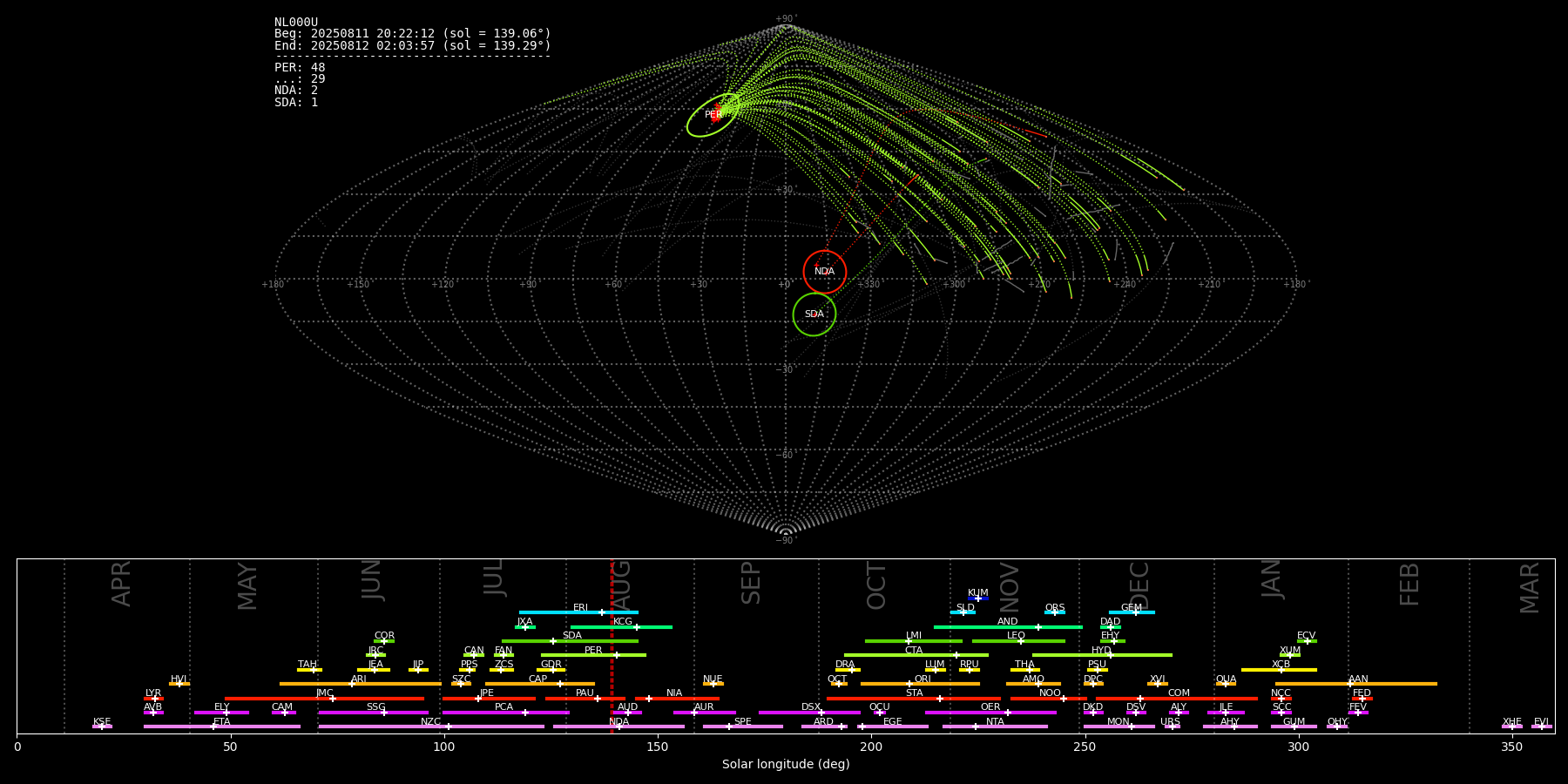Click the DRA shower label
Screen dimensions: 1568x784
845,665
